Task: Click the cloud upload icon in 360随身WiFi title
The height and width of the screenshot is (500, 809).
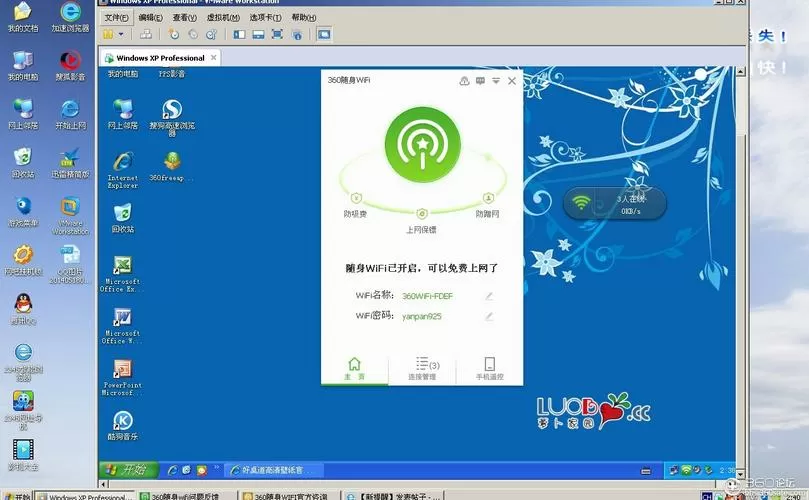Action: tap(464, 80)
